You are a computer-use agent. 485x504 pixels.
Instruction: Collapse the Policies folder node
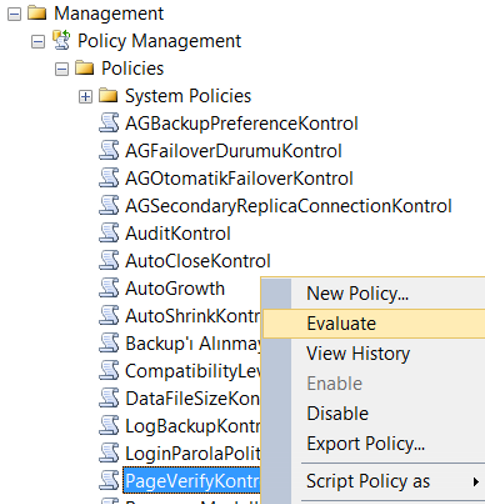click(x=62, y=70)
